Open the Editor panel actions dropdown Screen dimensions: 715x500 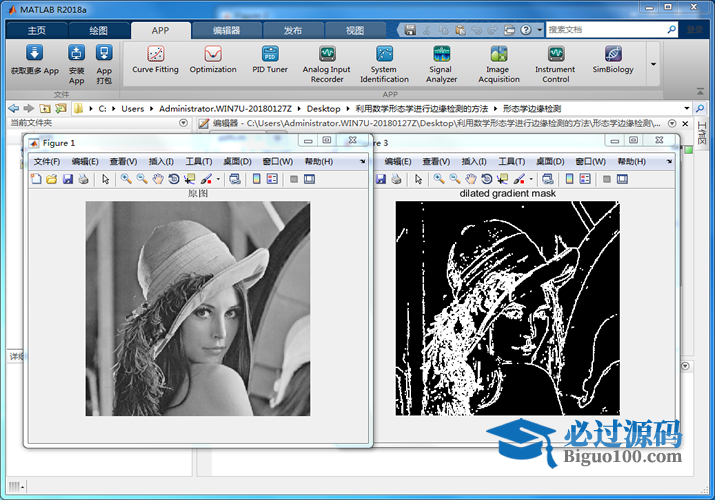pyautogui.click(x=672, y=123)
